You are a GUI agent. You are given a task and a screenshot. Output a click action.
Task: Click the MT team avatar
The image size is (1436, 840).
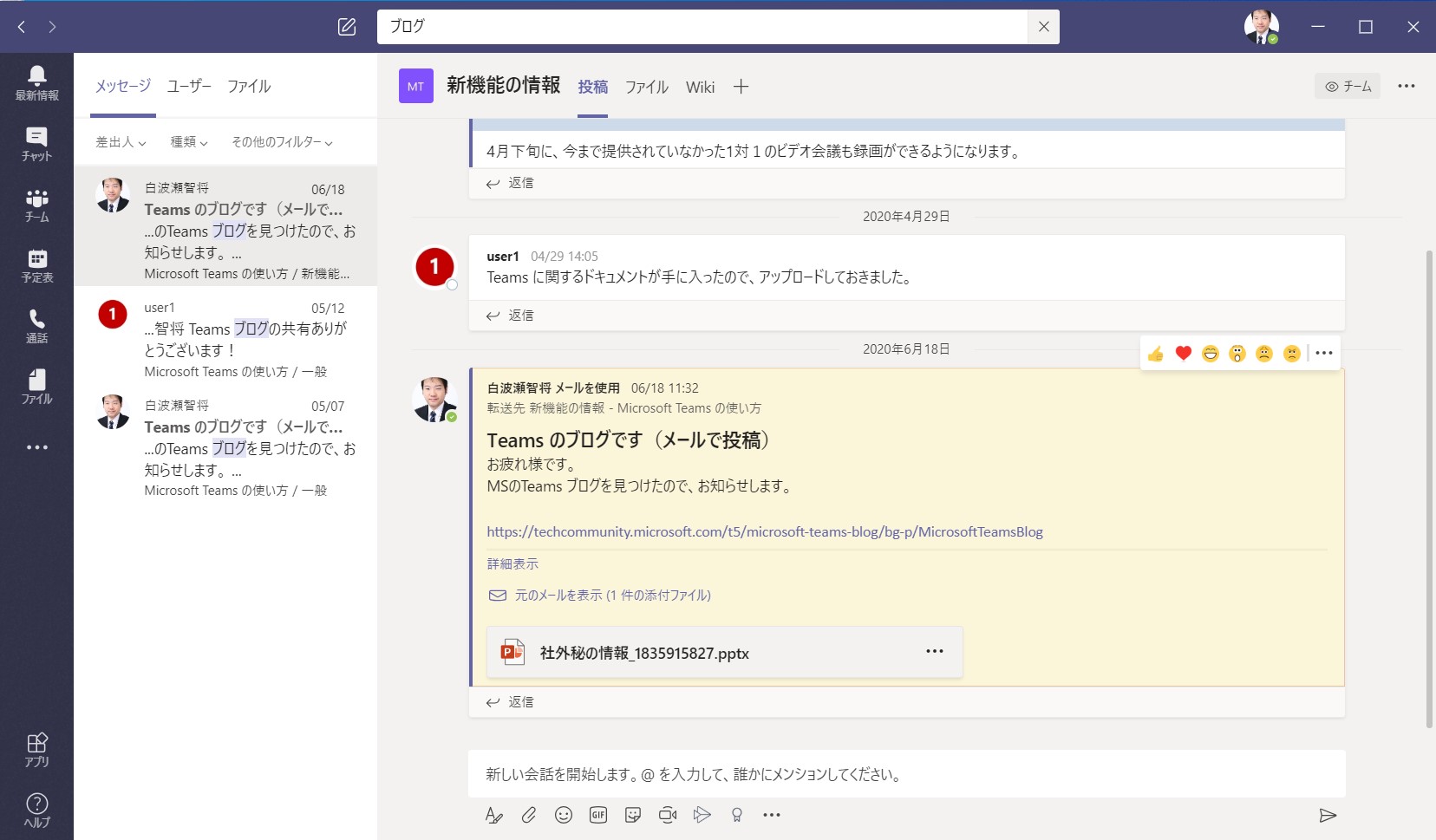click(416, 86)
